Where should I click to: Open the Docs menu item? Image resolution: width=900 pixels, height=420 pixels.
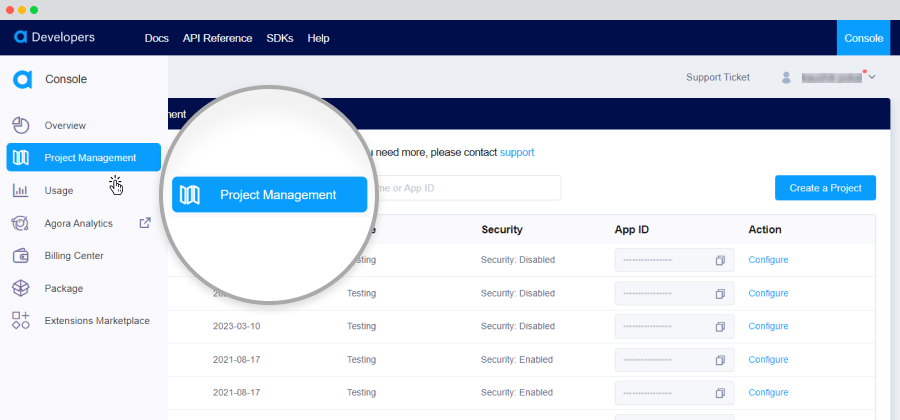tap(157, 38)
